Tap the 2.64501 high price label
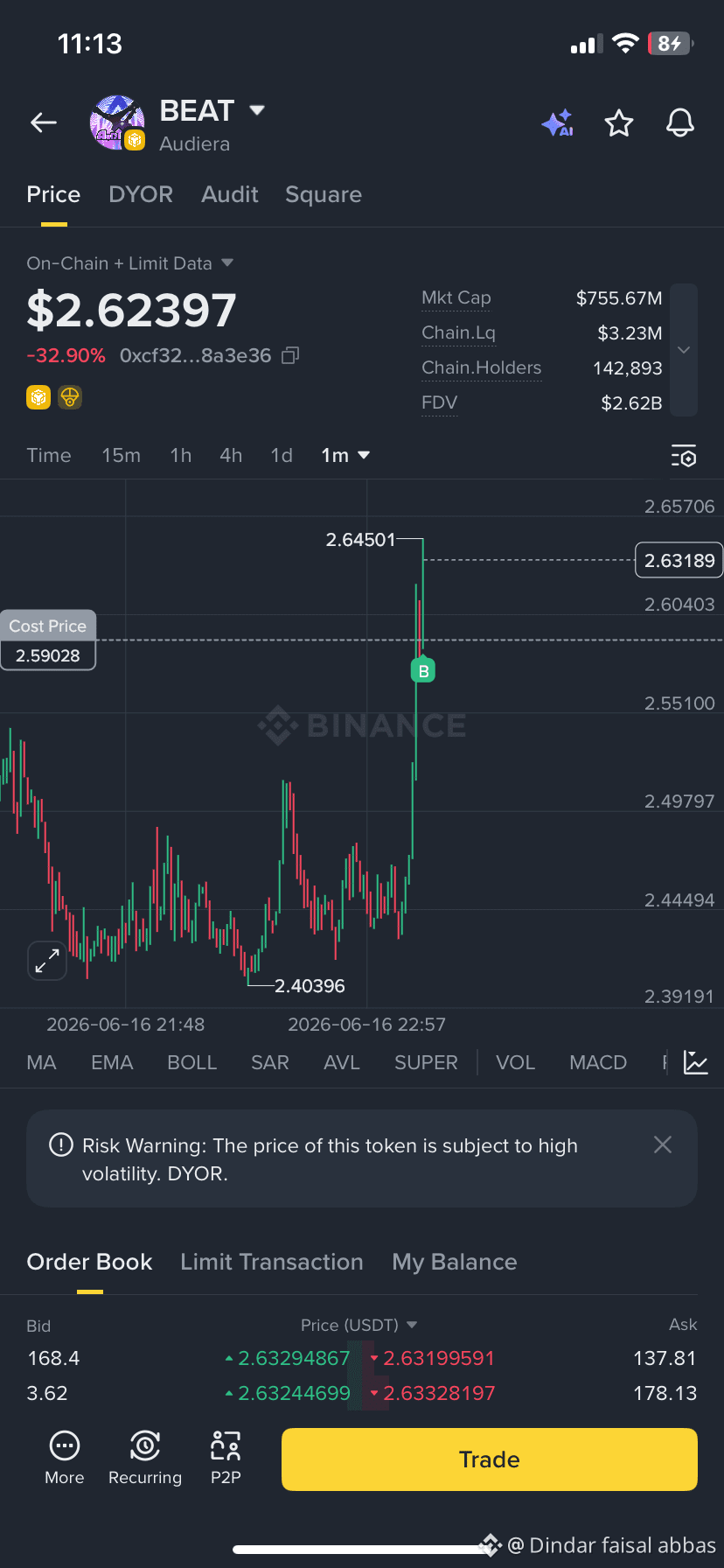The image size is (724, 1568). click(x=361, y=540)
